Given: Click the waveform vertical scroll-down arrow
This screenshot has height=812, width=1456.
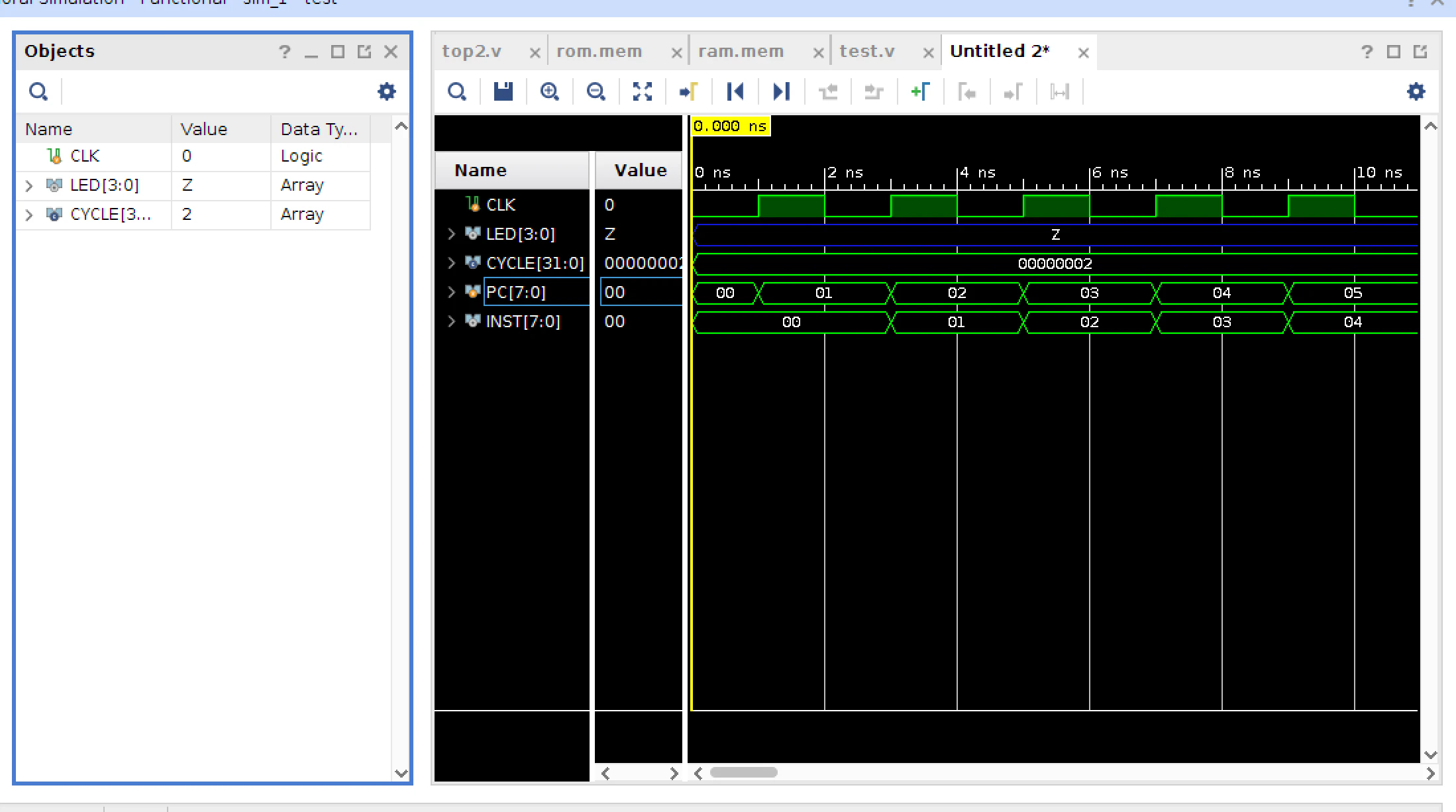Looking at the screenshot, I should [1431, 755].
